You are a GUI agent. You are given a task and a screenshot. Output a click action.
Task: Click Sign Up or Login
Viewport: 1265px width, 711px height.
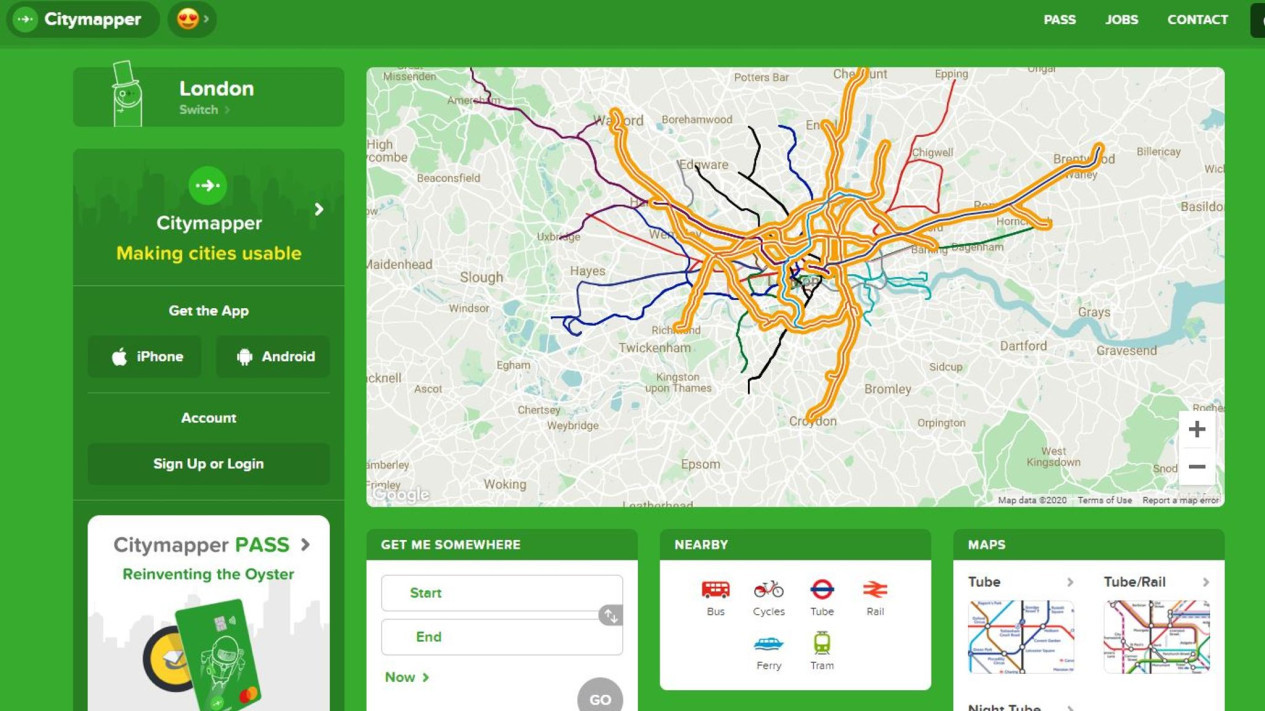tap(208, 463)
